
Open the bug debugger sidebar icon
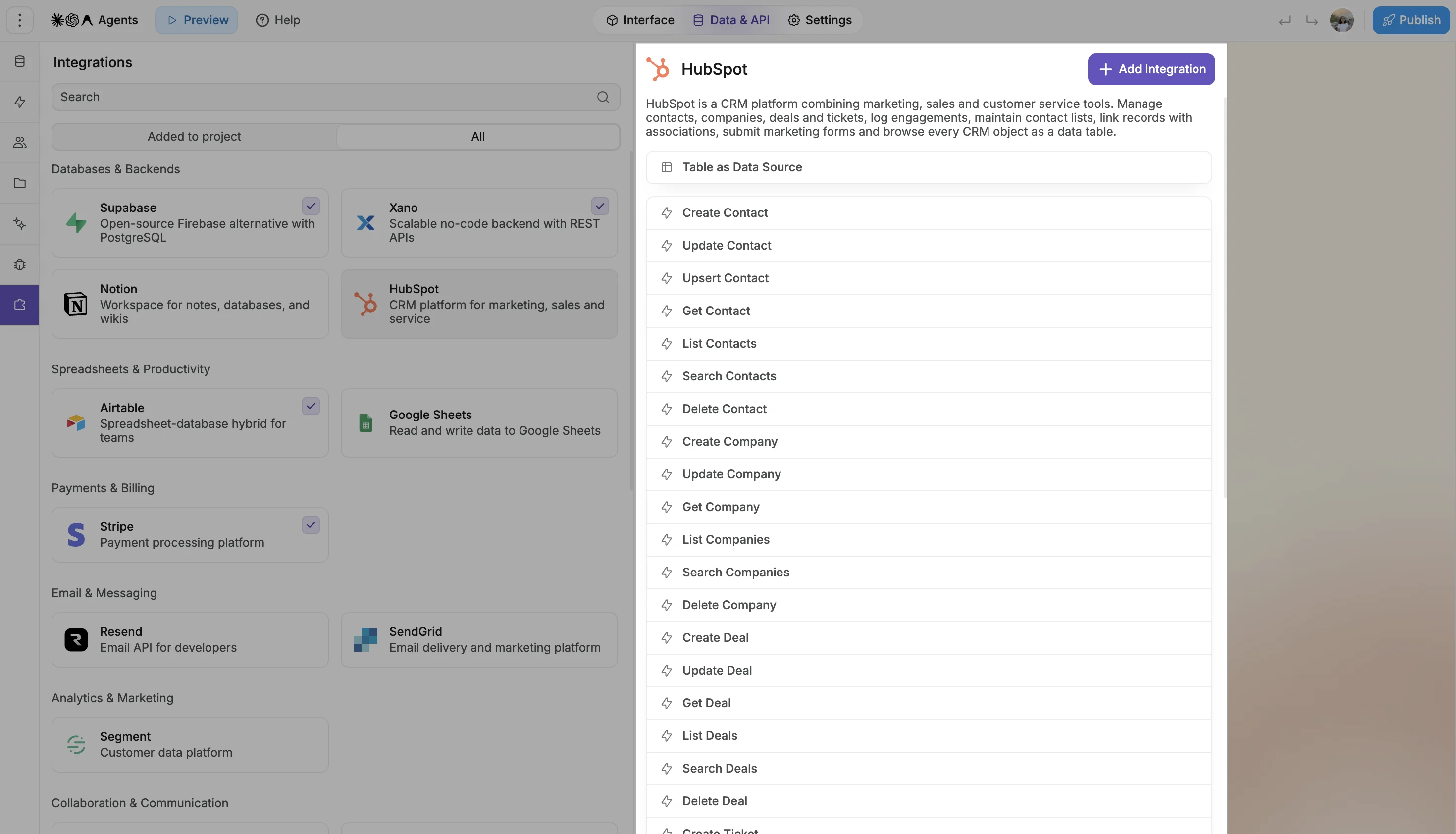[x=19, y=264]
